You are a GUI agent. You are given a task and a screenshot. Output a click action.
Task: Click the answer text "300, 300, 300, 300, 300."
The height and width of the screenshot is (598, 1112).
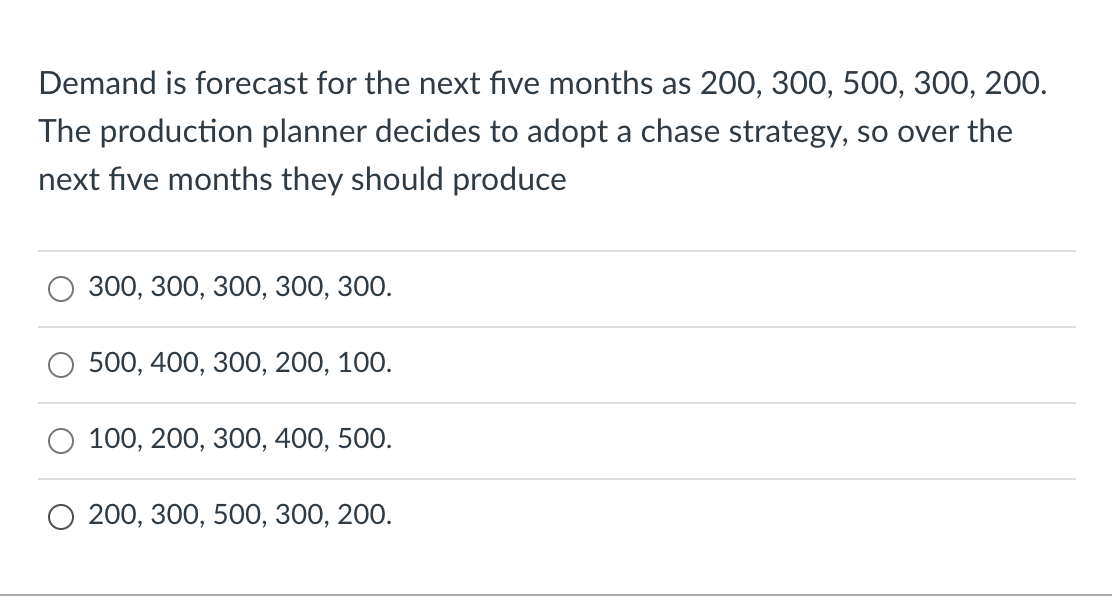coord(239,288)
